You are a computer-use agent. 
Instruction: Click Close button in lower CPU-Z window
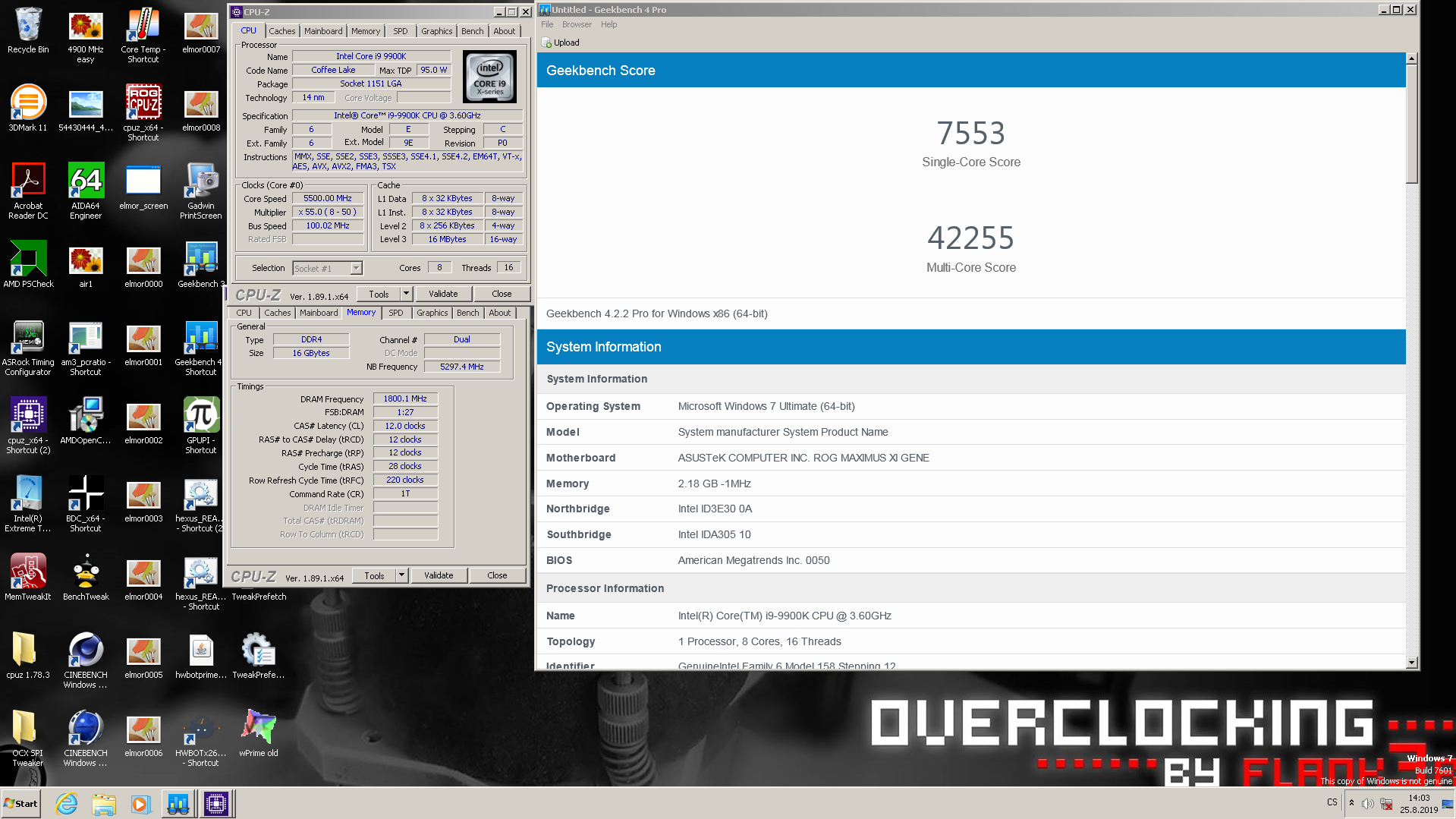pyautogui.click(x=497, y=575)
